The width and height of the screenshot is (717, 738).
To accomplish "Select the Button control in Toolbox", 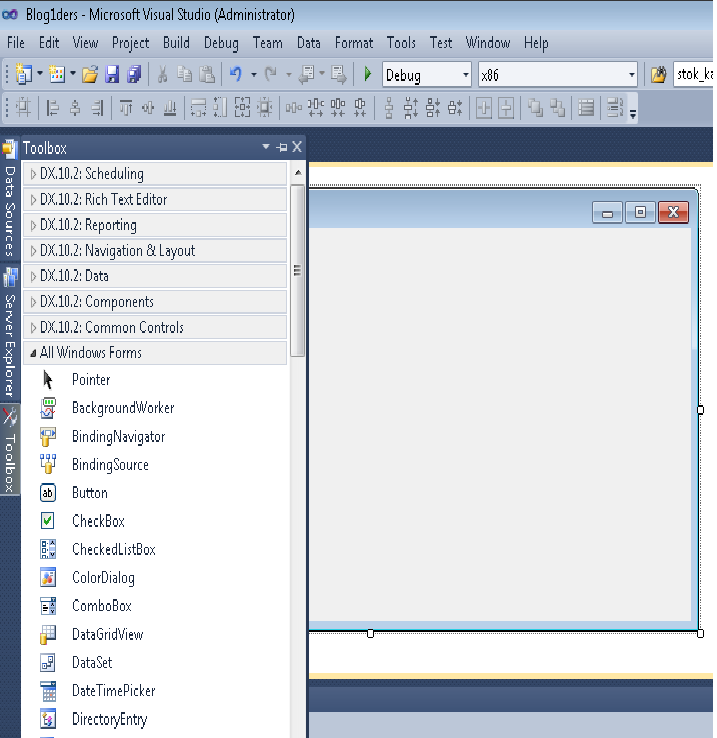I will point(155,493).
